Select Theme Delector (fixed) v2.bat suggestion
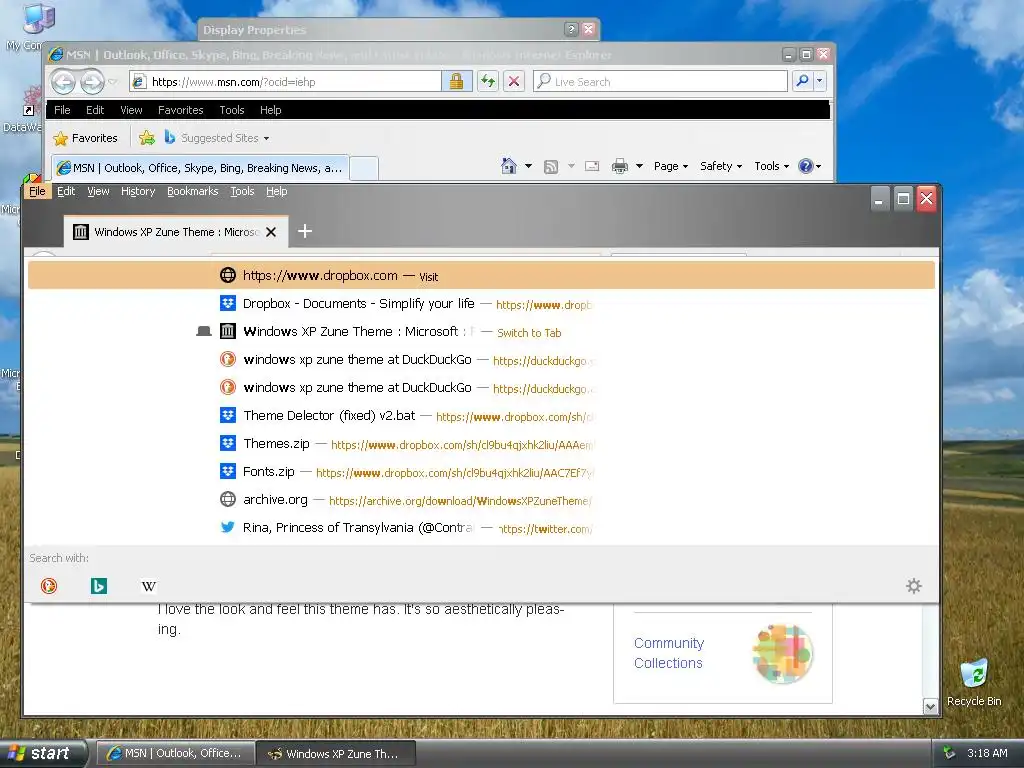 tap(481, 415)
